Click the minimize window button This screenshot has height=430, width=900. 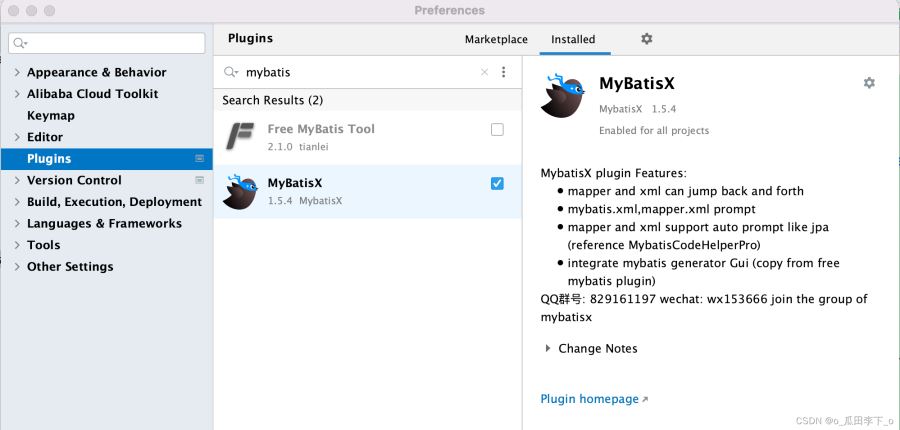[x=32, y=10]
